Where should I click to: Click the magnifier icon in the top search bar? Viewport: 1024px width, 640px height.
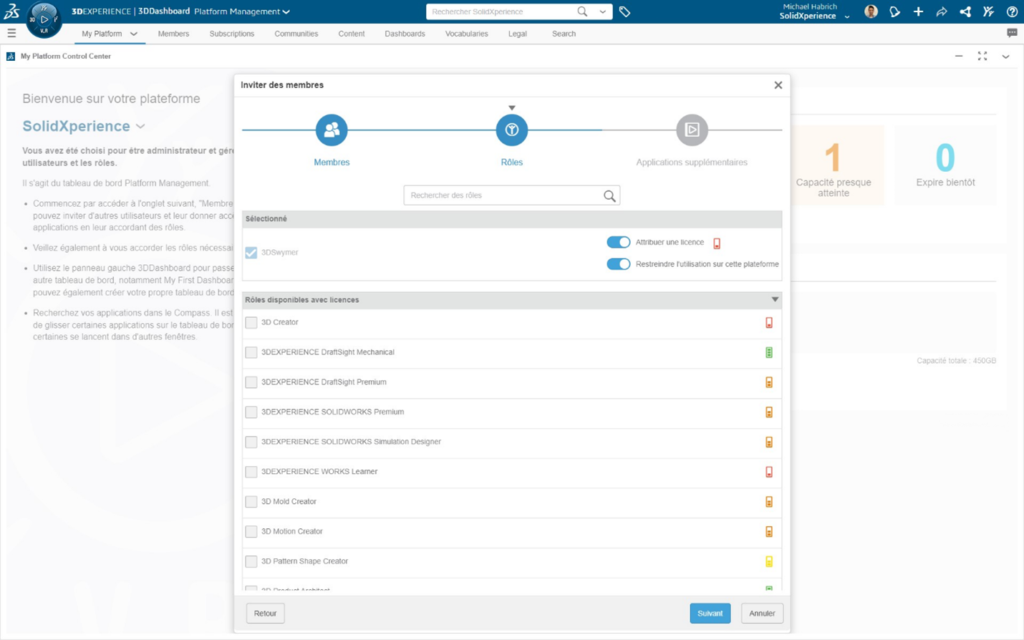click(x=582, y=11)
